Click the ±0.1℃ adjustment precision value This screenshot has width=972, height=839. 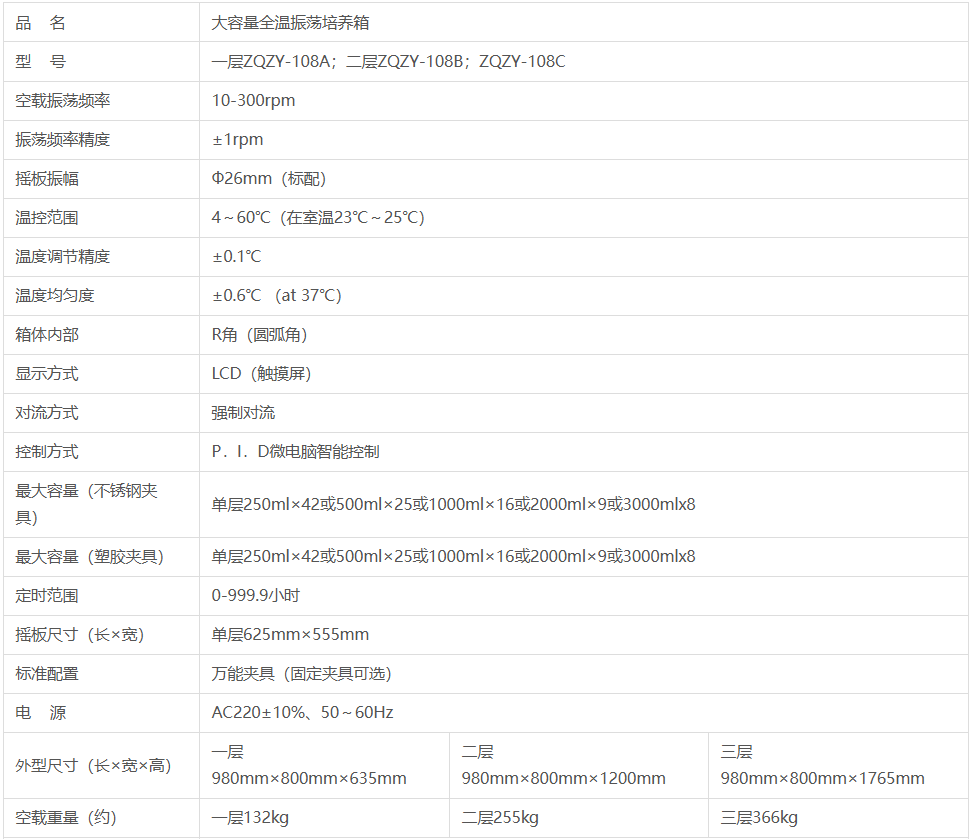pyautogui.click(x=236, y=256)
